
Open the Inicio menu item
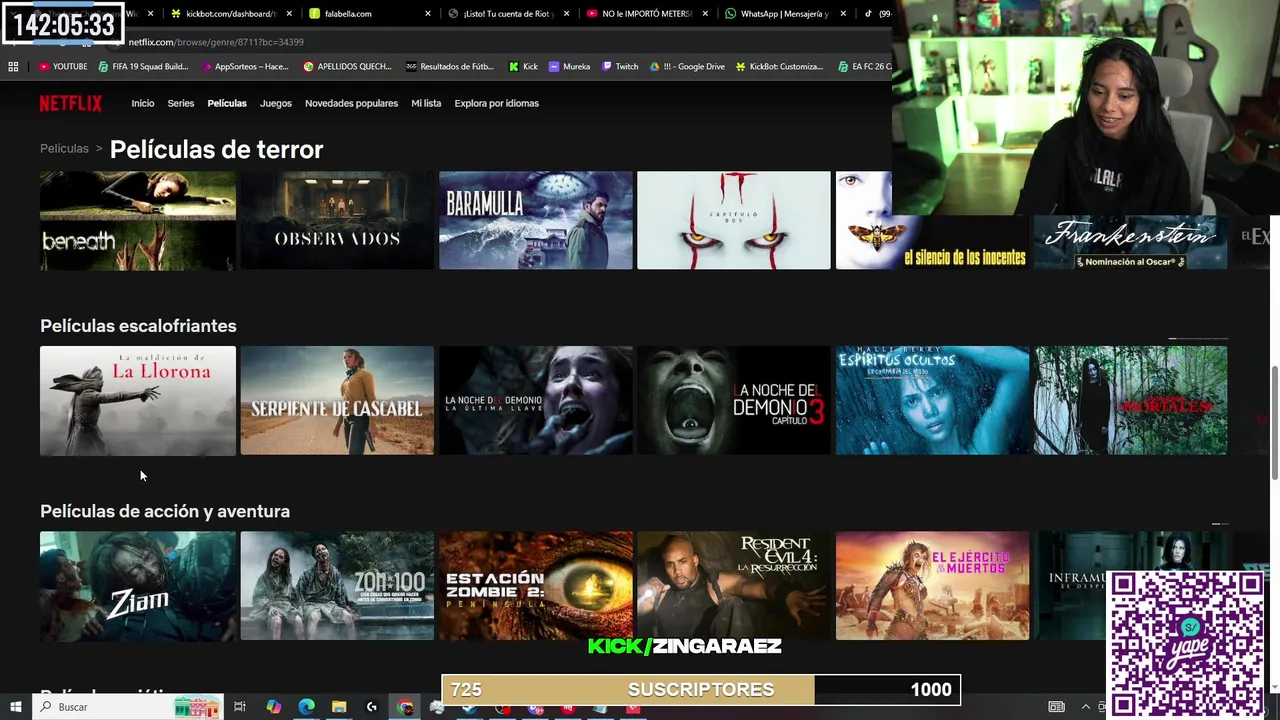[x=143, y=103]
